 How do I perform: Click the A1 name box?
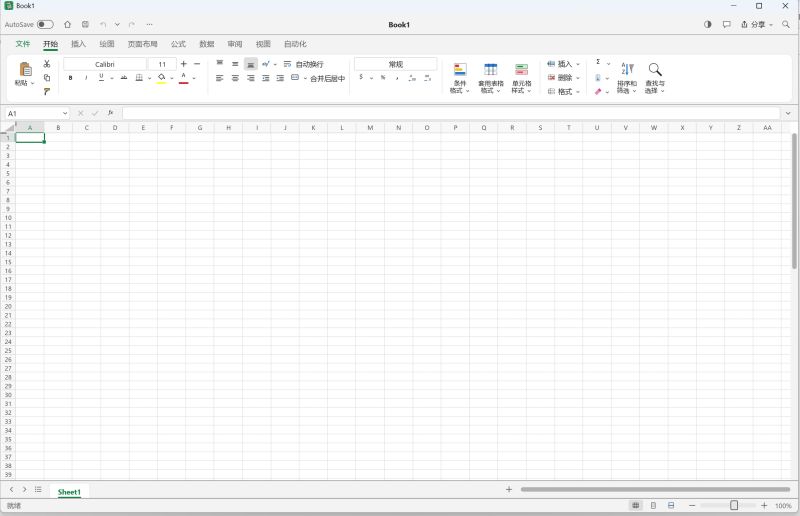click(x=37, y=113)
